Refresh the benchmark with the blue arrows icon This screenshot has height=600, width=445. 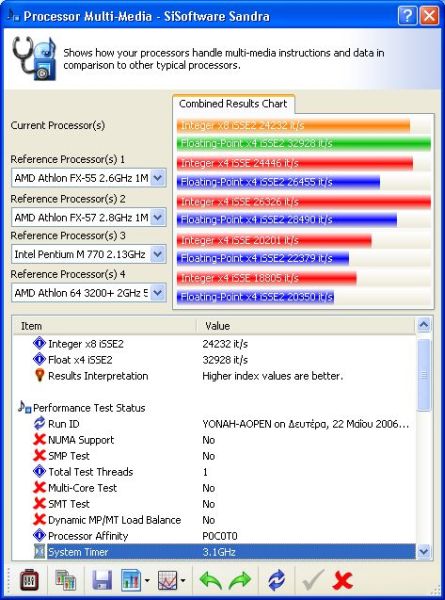point(276,580)
